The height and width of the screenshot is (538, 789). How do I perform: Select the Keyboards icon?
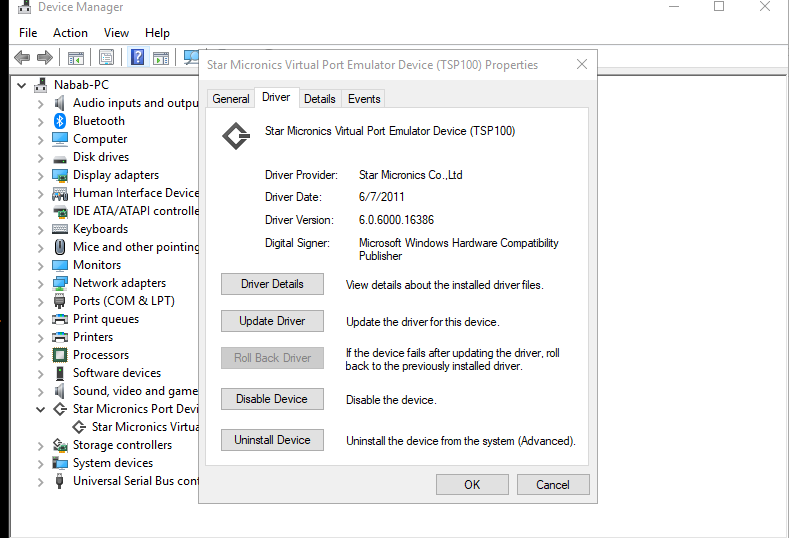(x=60, y=229)
